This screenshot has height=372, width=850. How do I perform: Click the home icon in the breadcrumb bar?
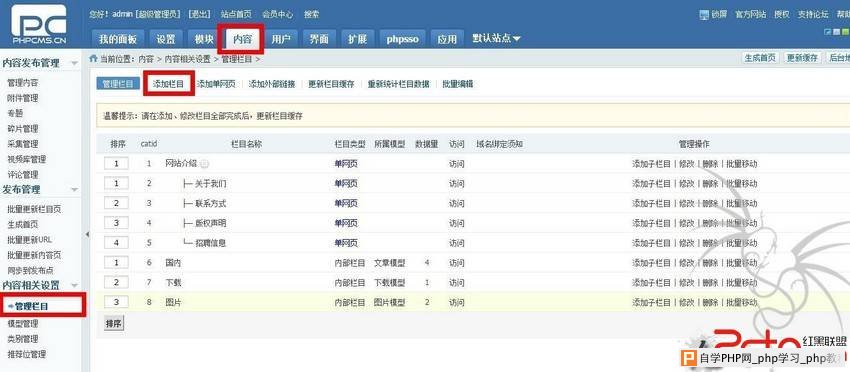pyautogui.click(x=94, y=58)
